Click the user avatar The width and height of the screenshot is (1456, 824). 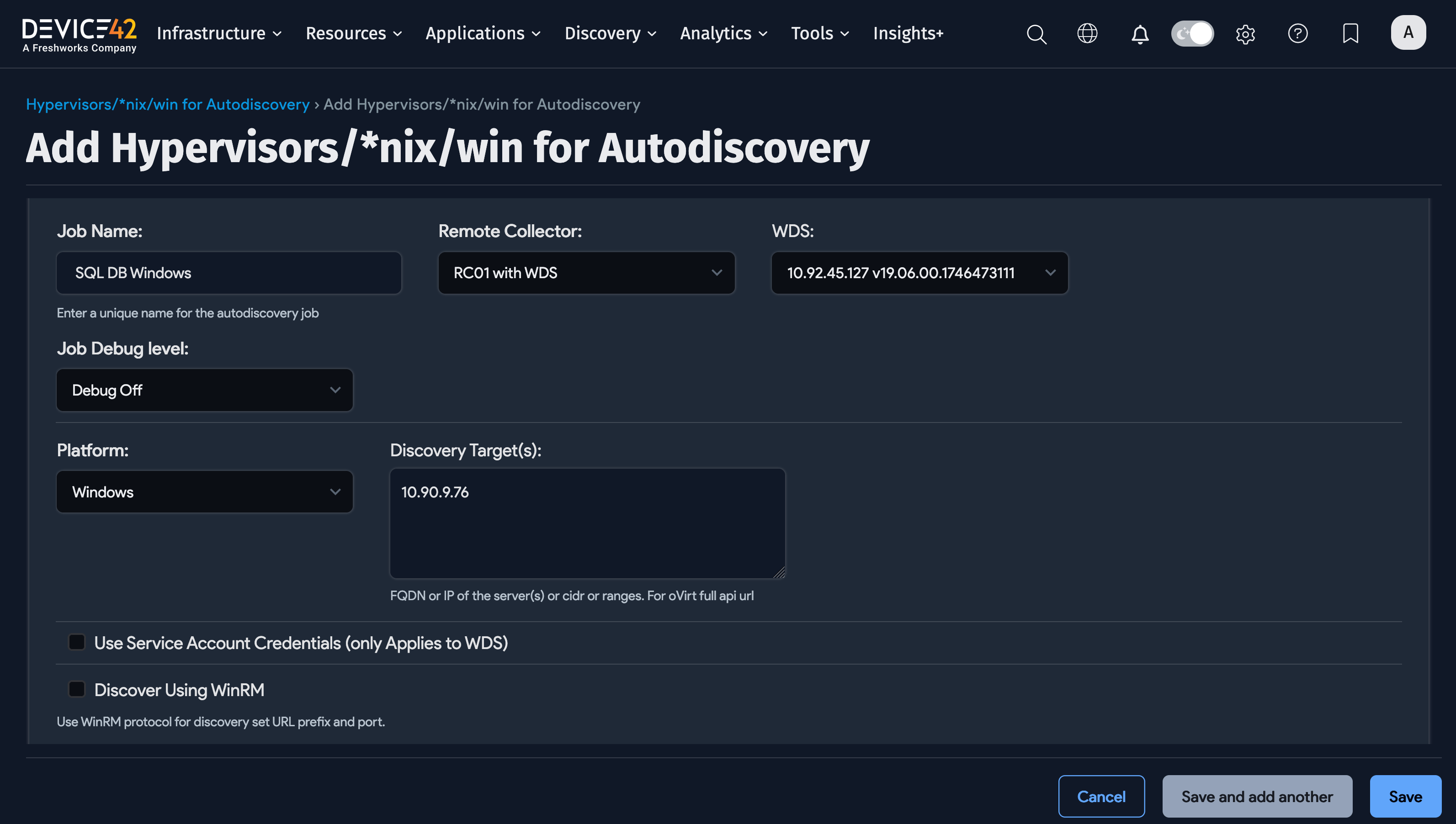pyautogui.click(x=1408, y=32)
